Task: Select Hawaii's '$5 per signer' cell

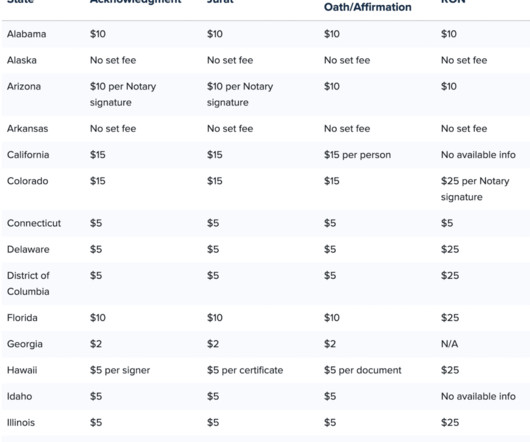Action: tap(120, 370)
